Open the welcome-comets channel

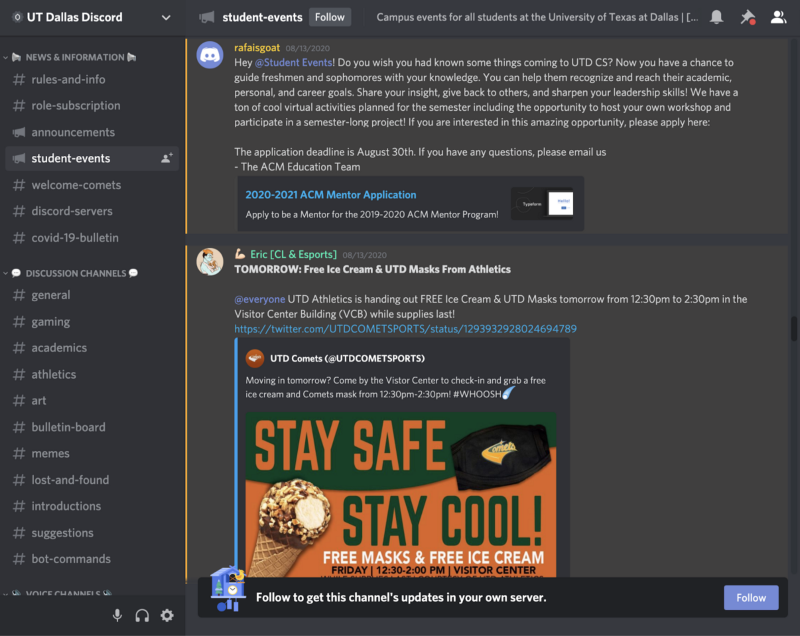[x=92, y=185]
